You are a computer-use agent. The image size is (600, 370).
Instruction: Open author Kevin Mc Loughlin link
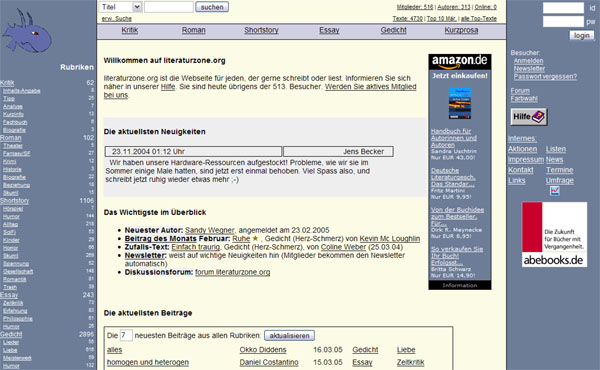click(390, 238)
